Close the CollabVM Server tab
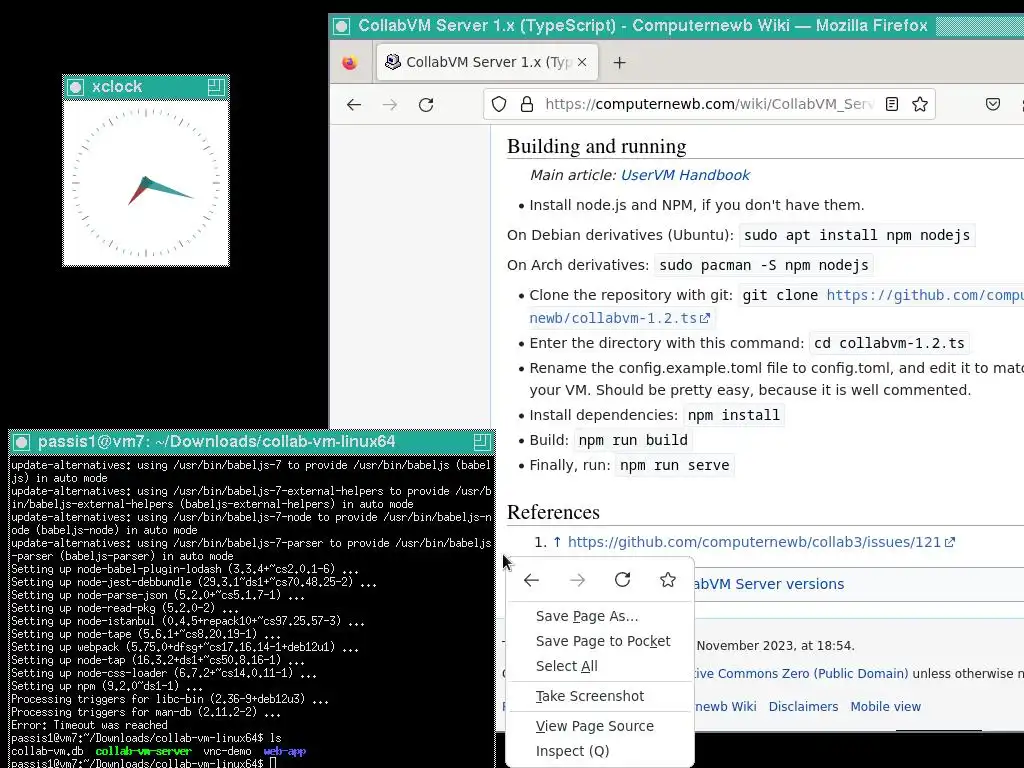The height and width of the screenshot is (768, 1024). (582, 62)
